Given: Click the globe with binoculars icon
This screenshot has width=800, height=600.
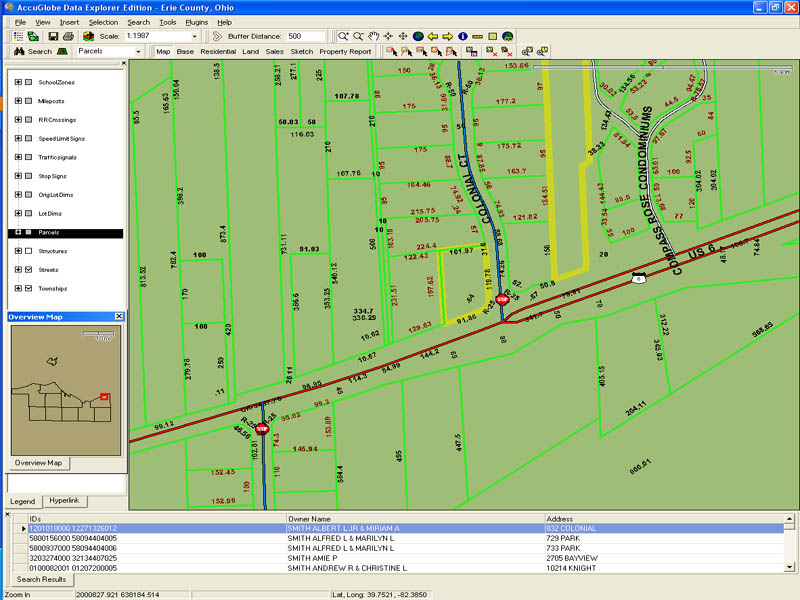Looking at the screenshot, I should [507, 36].
